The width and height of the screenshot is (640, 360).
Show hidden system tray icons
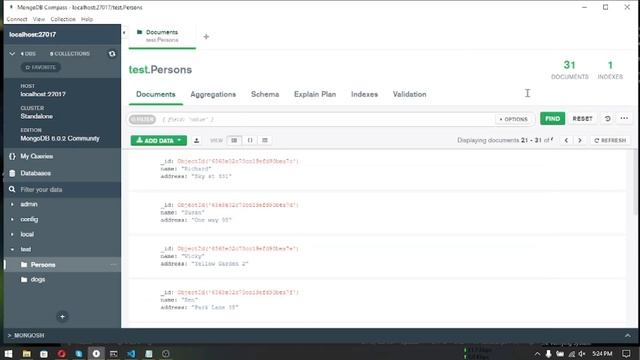(538, 353)
